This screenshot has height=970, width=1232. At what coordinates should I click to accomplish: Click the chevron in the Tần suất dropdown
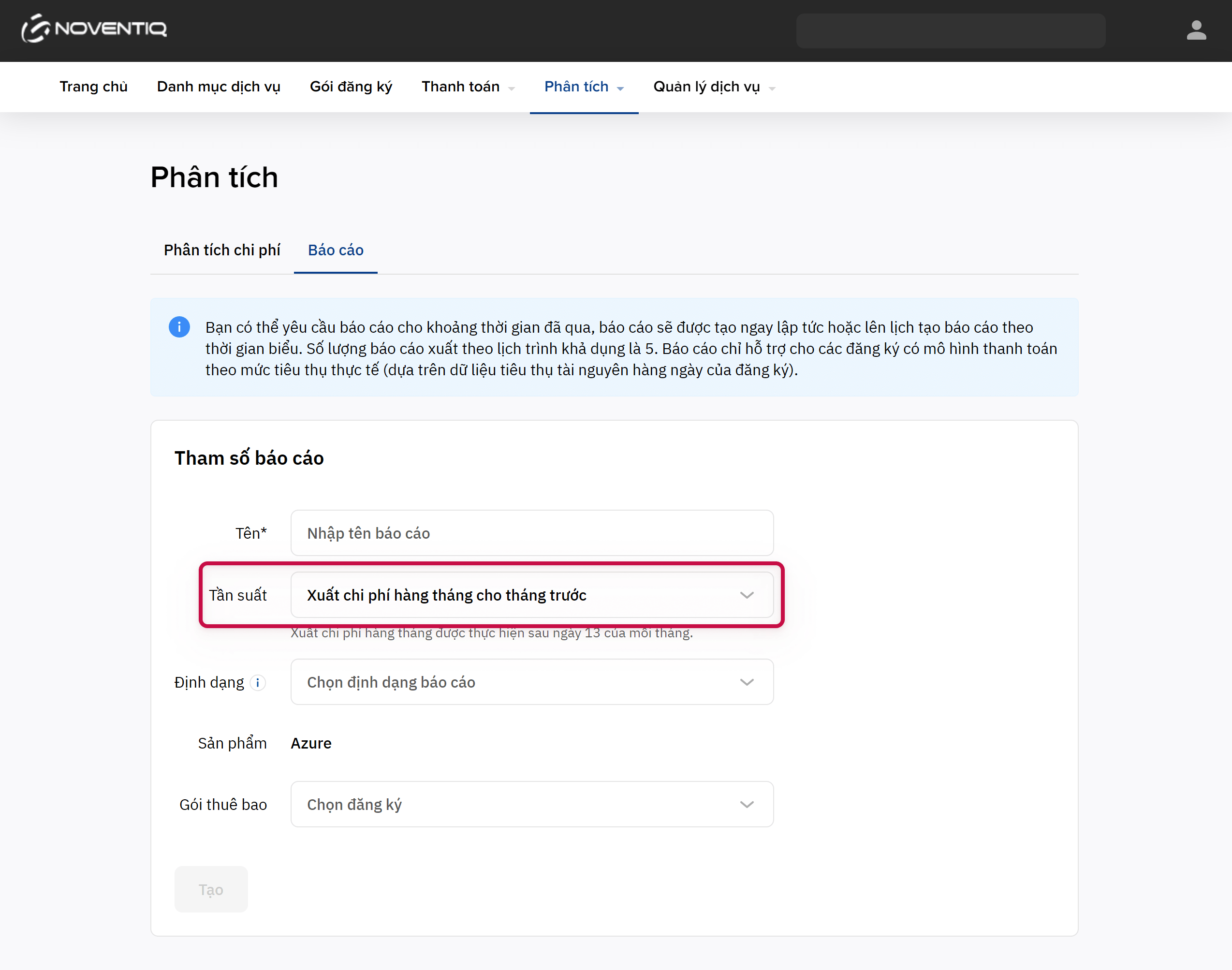click(747, 595)
